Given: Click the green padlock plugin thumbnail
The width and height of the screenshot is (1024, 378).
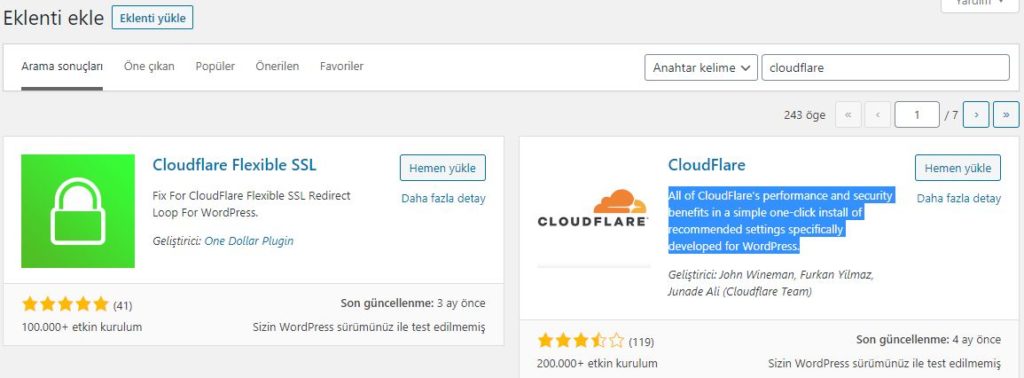Looking at the screenshot, I should point(78,211).
